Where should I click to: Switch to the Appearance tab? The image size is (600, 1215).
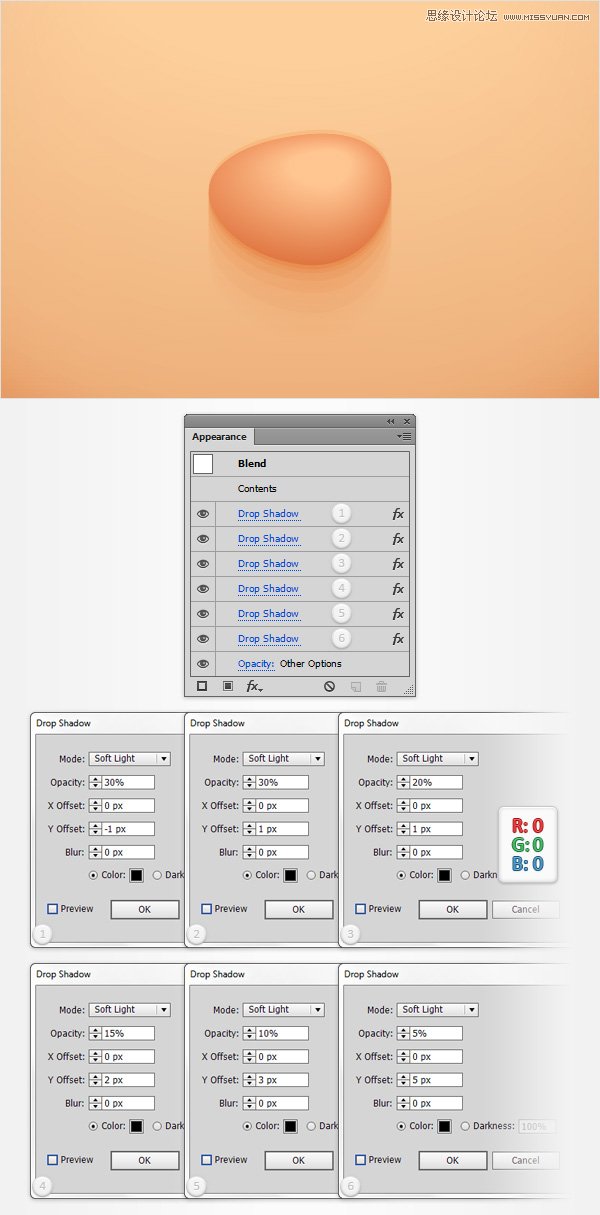[x=220, y=437]
